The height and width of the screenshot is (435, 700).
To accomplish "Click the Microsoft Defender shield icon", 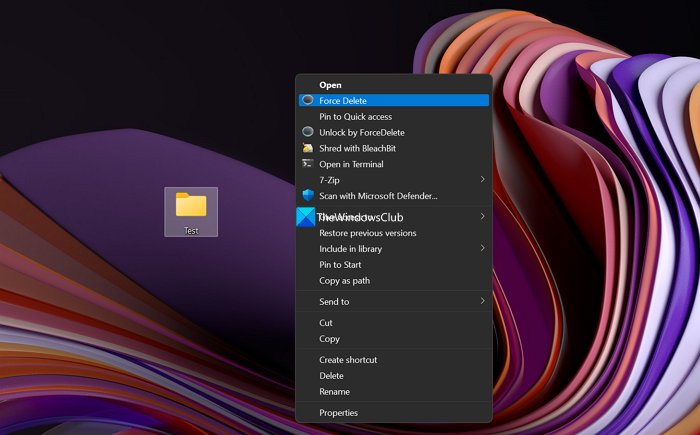I will coord(308,195).
